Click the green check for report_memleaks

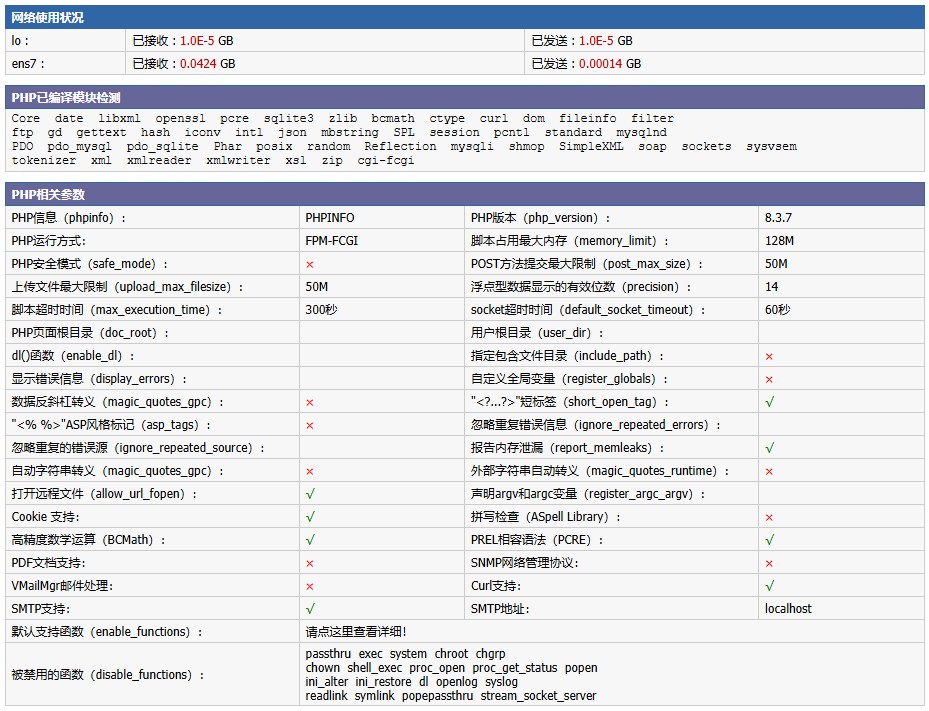pyautogui.click(x=769, y=448)
